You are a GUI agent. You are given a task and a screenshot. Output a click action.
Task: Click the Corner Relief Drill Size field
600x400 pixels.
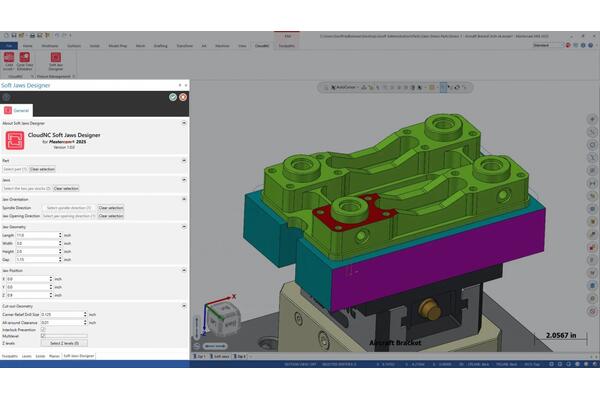(x=62, y=314)
